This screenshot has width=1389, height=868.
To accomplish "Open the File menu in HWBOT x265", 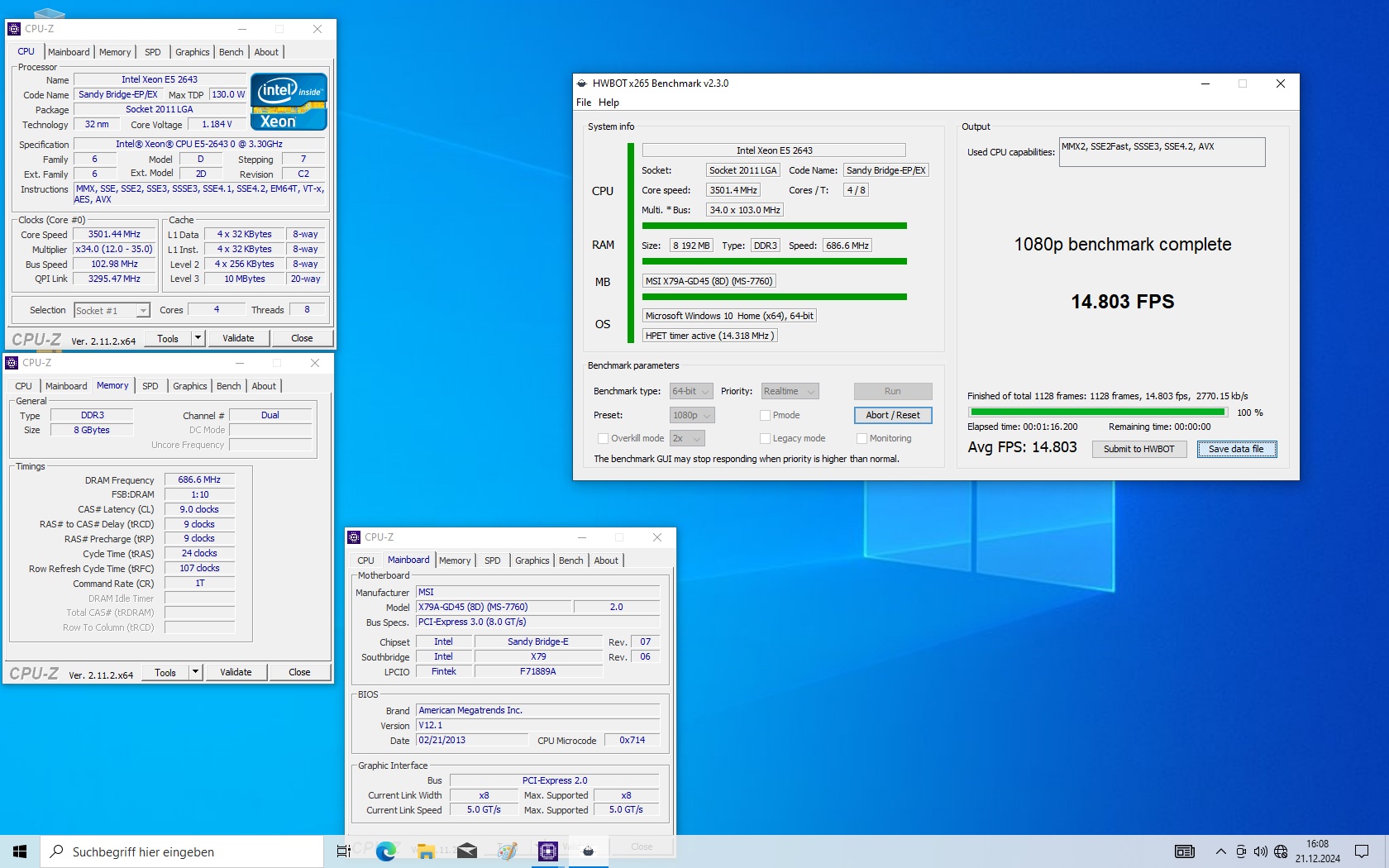I will (x=584, y=103).
